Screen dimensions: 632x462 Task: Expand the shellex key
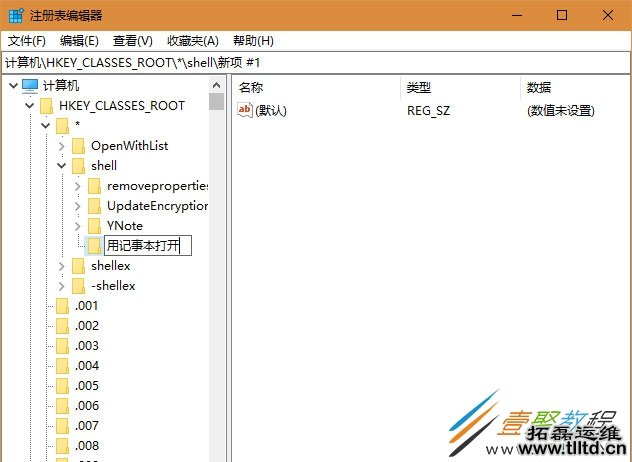(x=62, y=266)
